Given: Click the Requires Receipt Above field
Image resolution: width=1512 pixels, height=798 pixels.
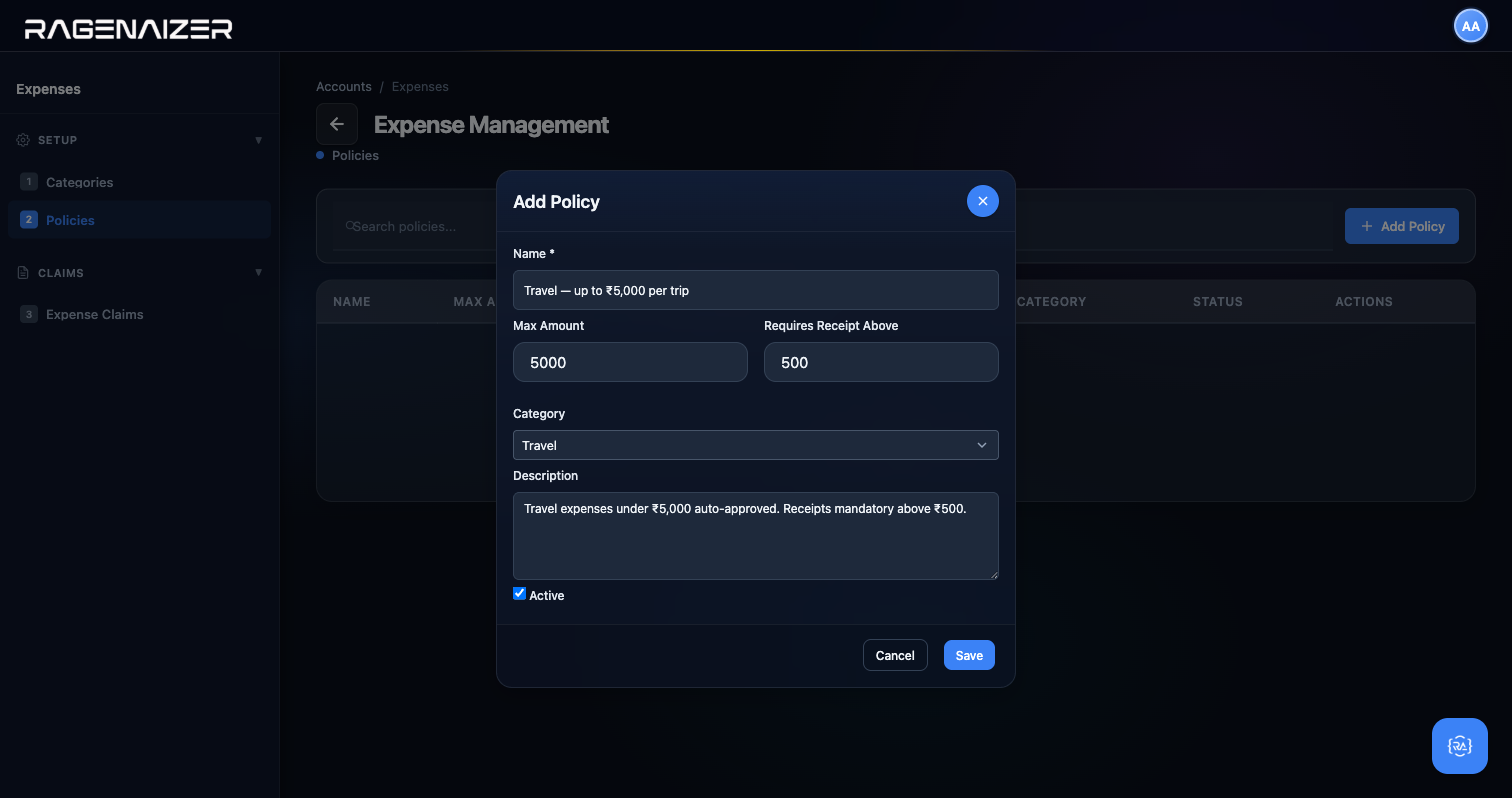Looking at the screenshot, I should 881,362.
